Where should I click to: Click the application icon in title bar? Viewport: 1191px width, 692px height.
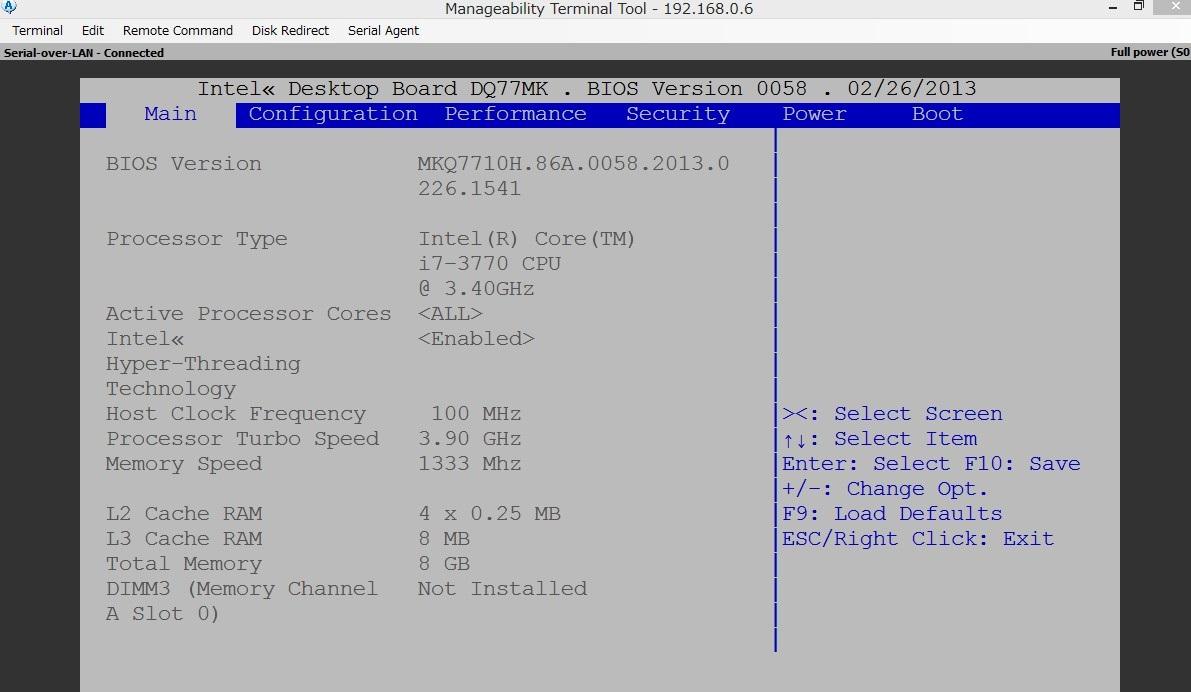coord(9,8)
